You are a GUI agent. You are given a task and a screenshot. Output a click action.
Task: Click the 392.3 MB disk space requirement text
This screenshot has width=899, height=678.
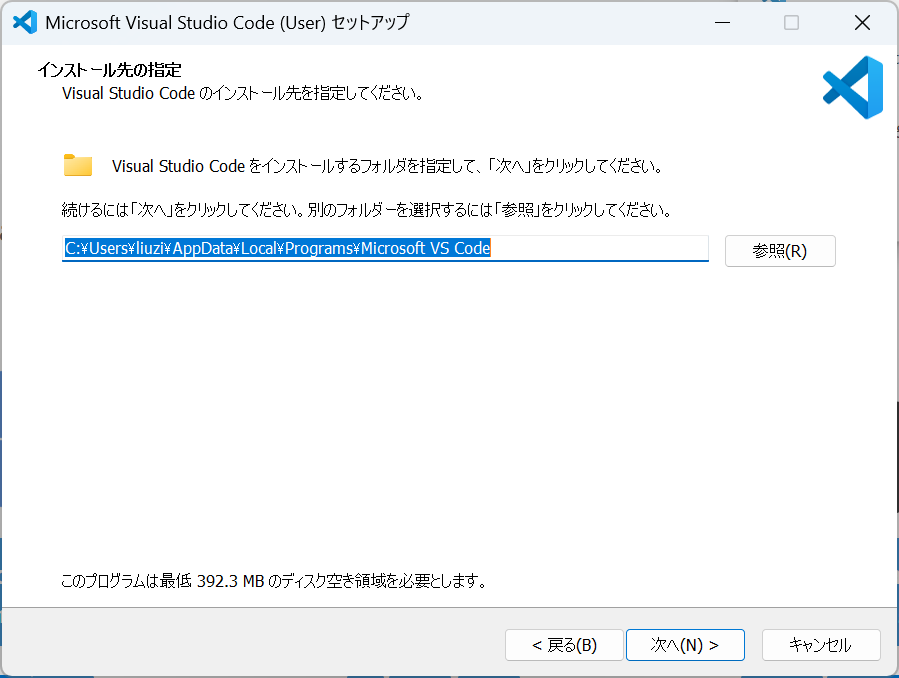point(274,580)
